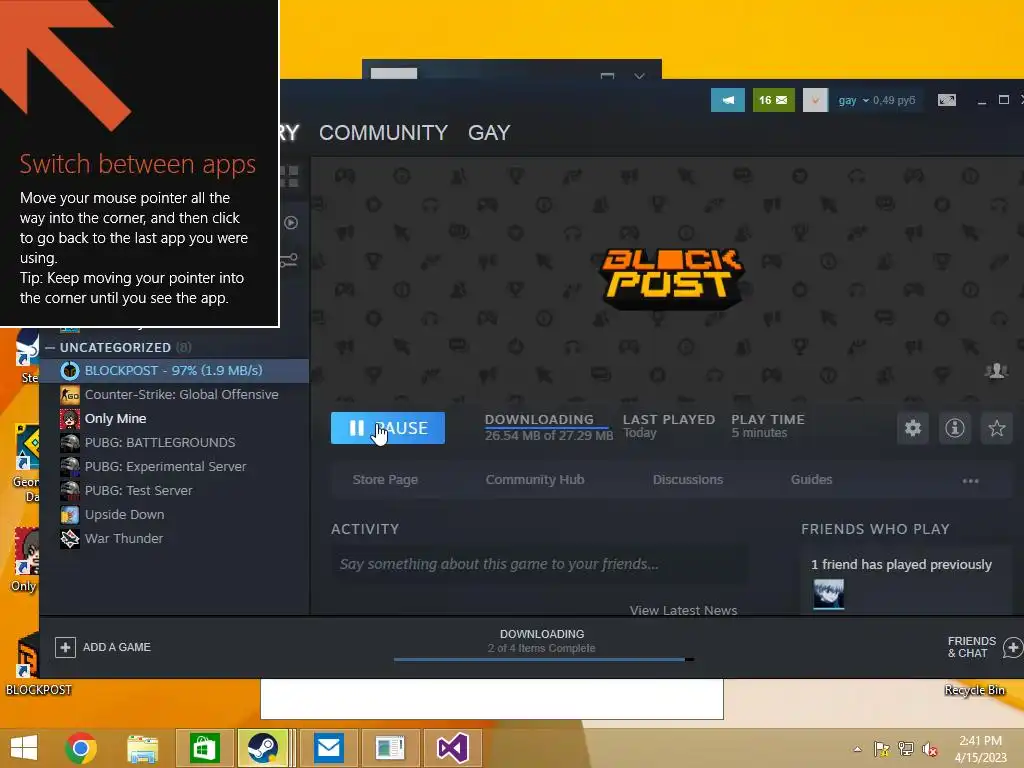The height and width of the screenshot is (768, 1024).
Task: Launch Google Chrome from taskbar
Action: (81, 748)
